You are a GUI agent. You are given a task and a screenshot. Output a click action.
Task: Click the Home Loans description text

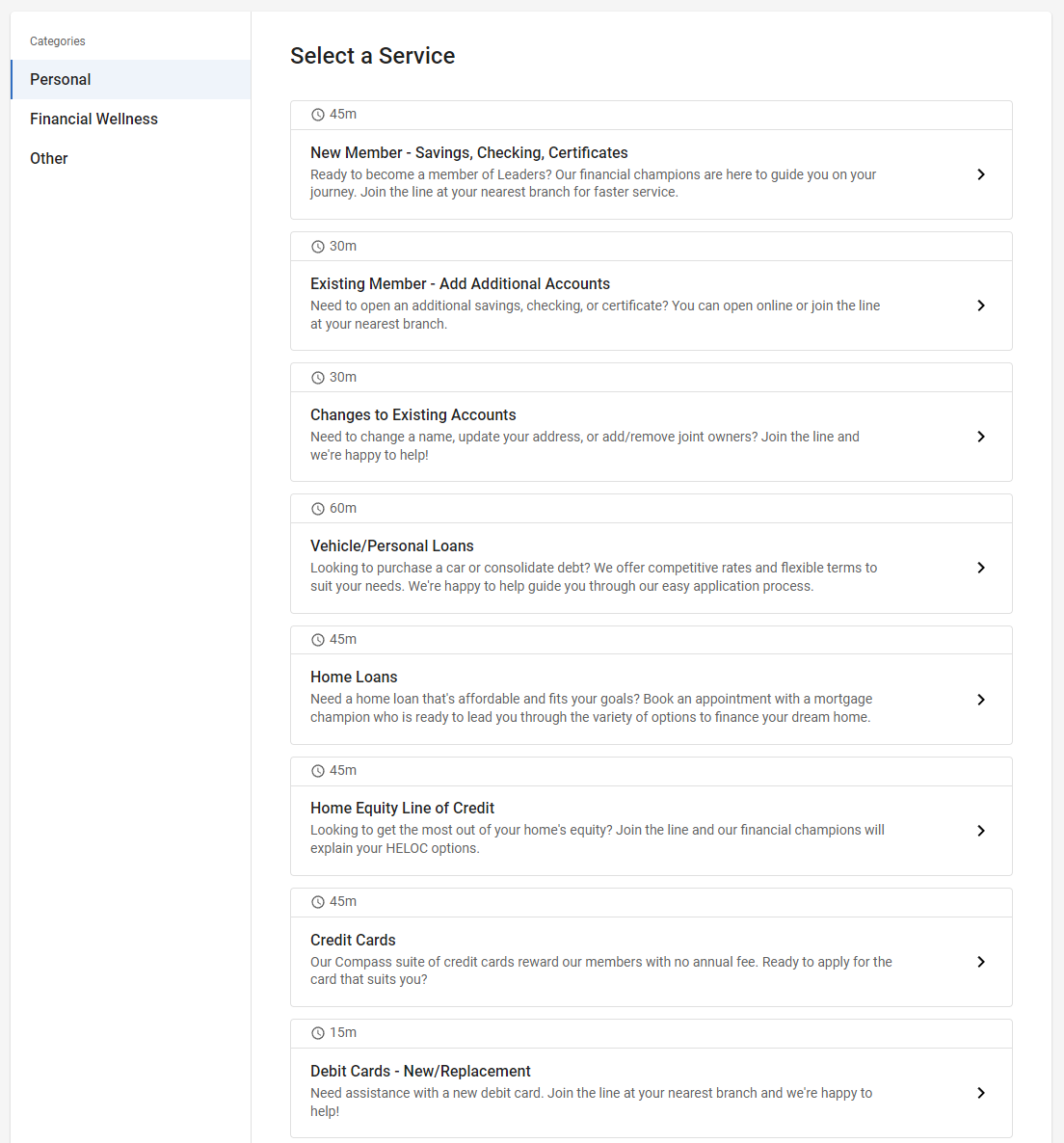pos(591,707)
